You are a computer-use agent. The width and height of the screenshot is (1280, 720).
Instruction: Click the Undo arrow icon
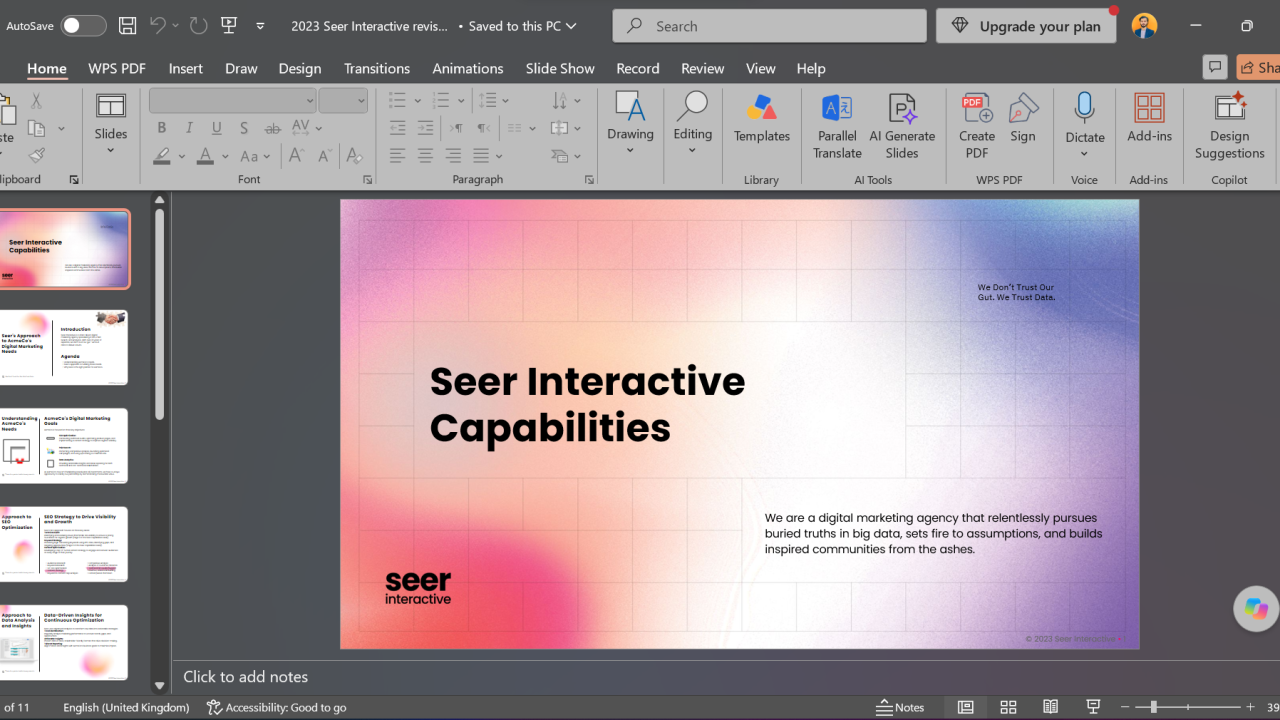tap(157, 25)
